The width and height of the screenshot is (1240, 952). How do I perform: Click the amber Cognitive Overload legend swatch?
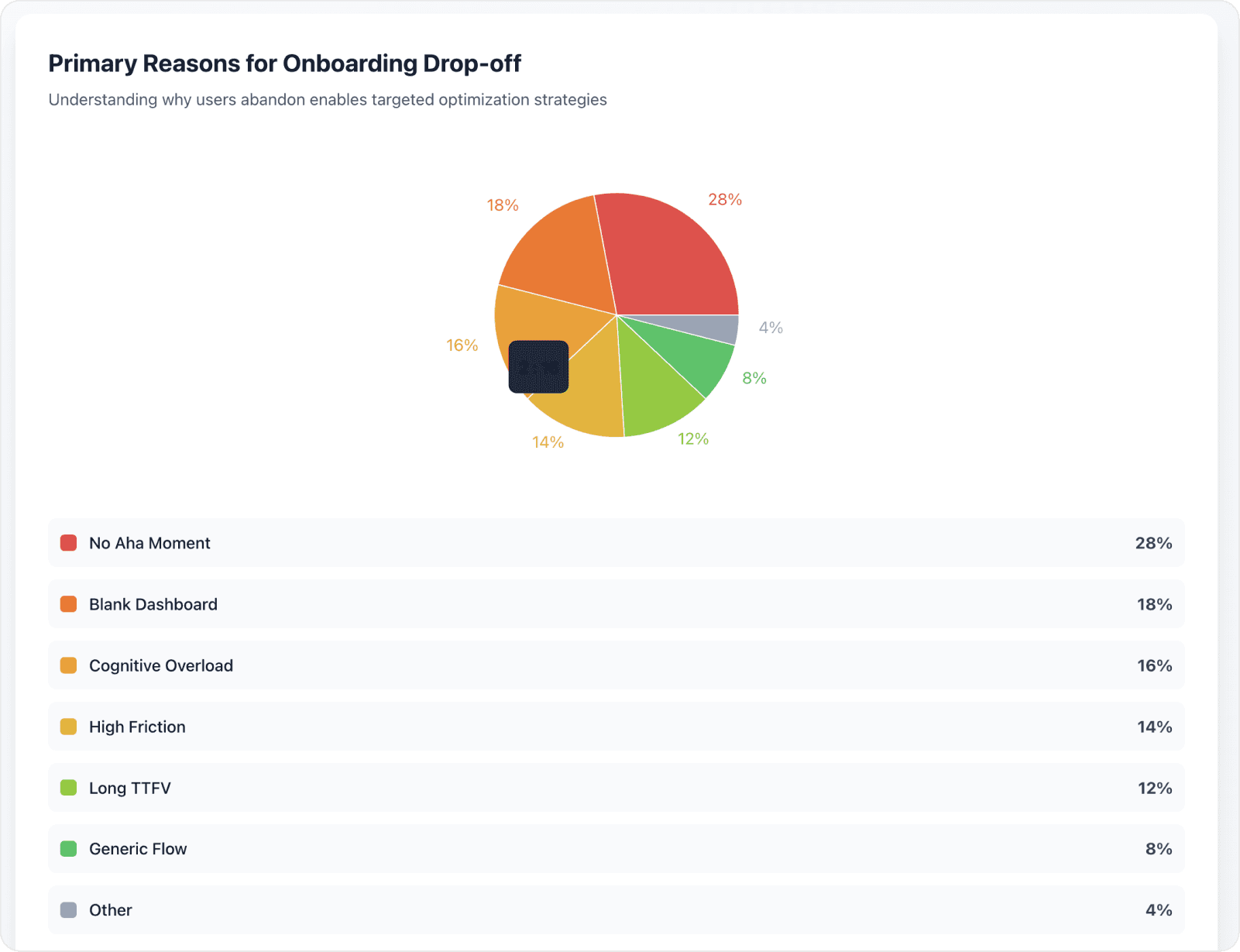pyautogui.click(x=68, y=665)
